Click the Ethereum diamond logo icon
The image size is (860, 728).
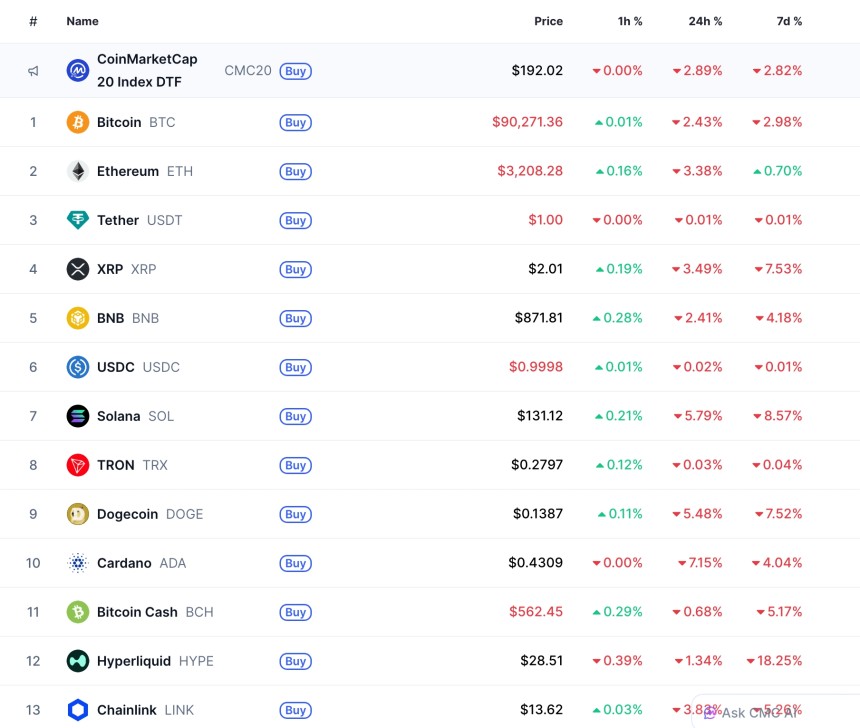[78, 171]
